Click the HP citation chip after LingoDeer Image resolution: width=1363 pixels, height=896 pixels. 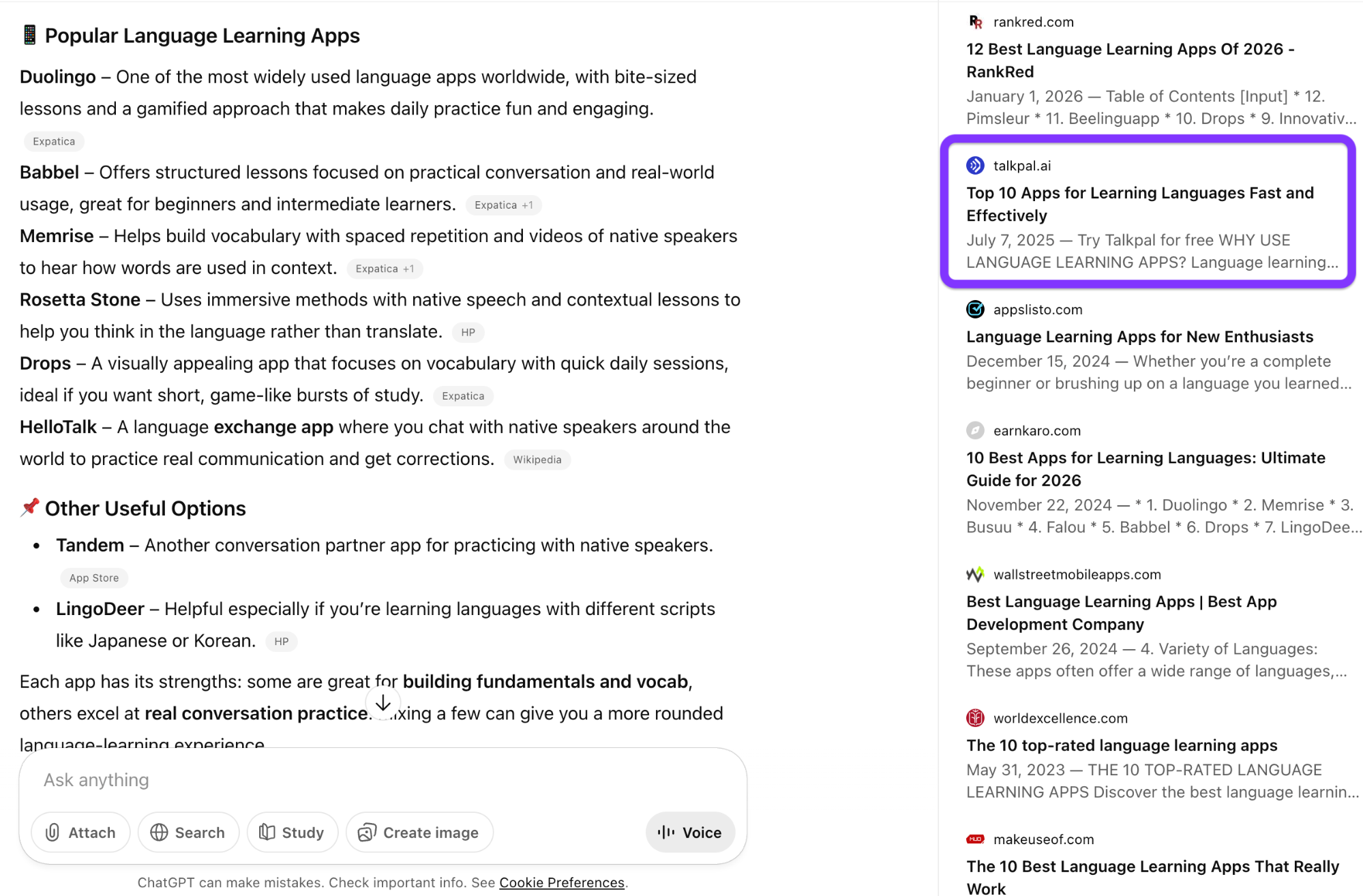click(x=281, y=642)
